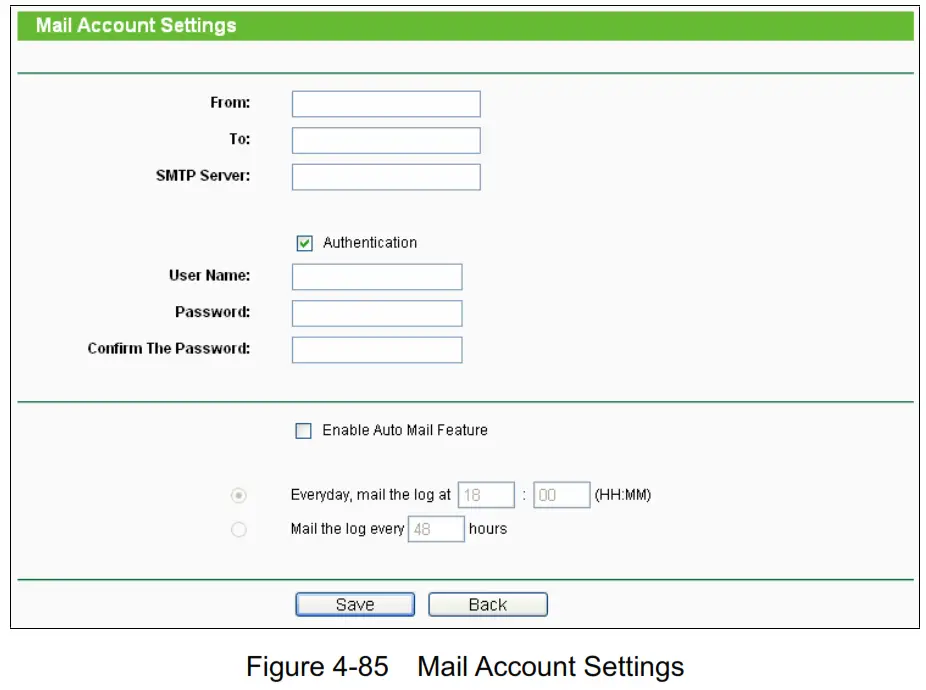Focus the User Name input box
This screenshot has height=690, width=926.
point(377,276)
